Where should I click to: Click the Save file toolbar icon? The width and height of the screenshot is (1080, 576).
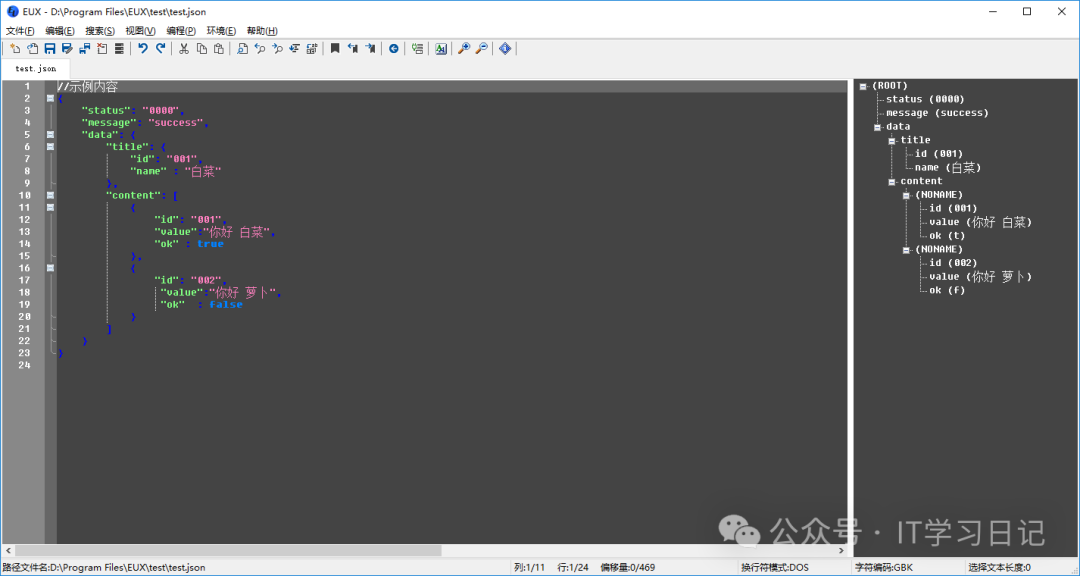click(49, 48)
